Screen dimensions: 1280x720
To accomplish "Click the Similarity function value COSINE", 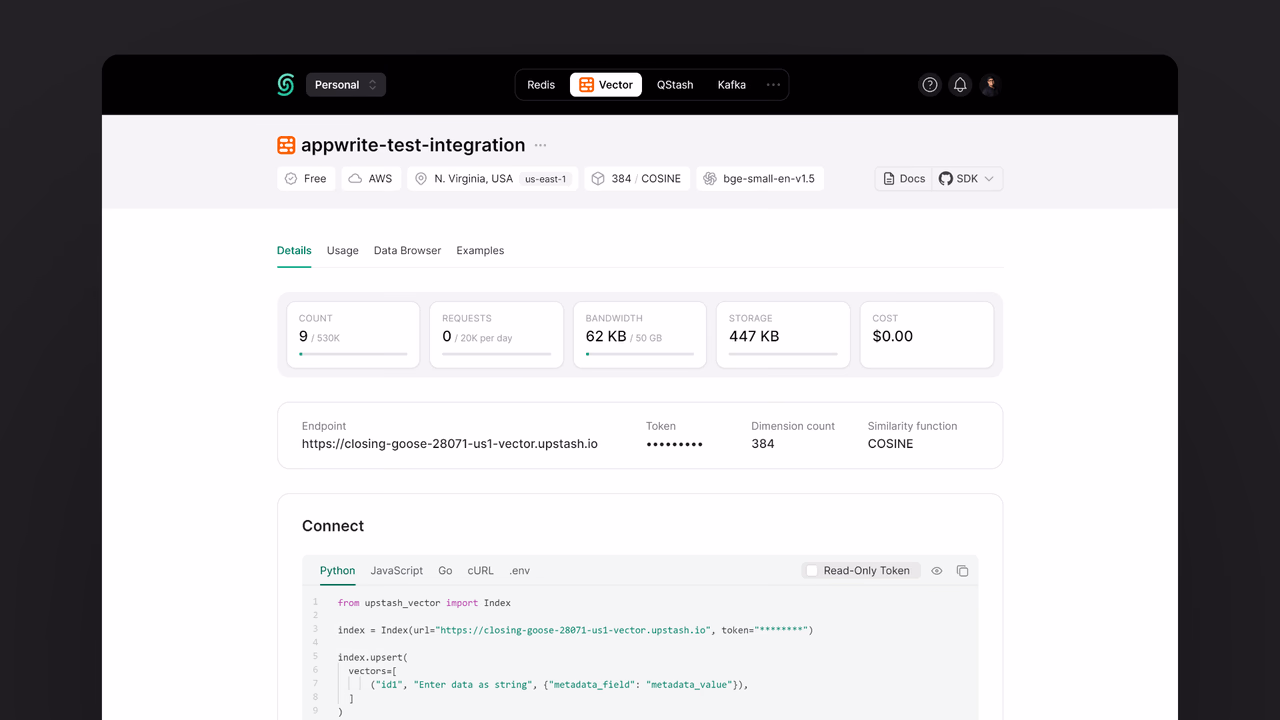I will pos(891,444).
